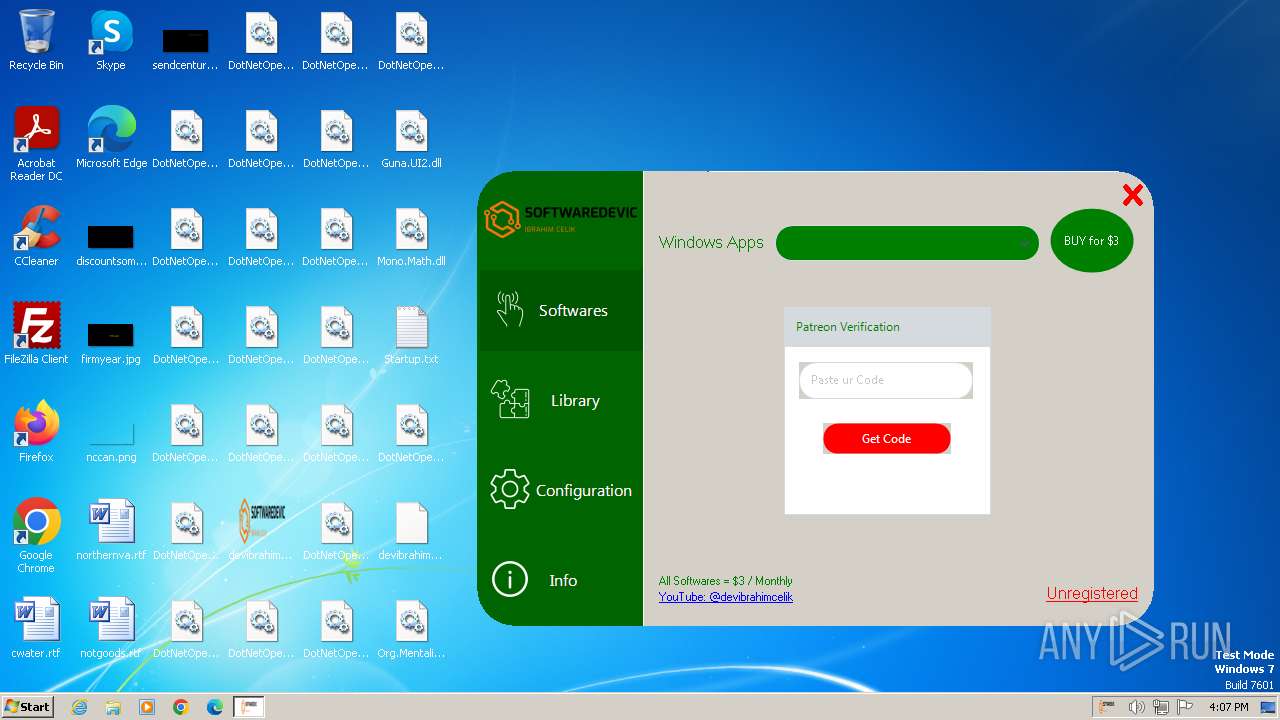Open the Configuration section in sidebar
Viewport: 1280px width, 720px height.
tap(560, 491)
